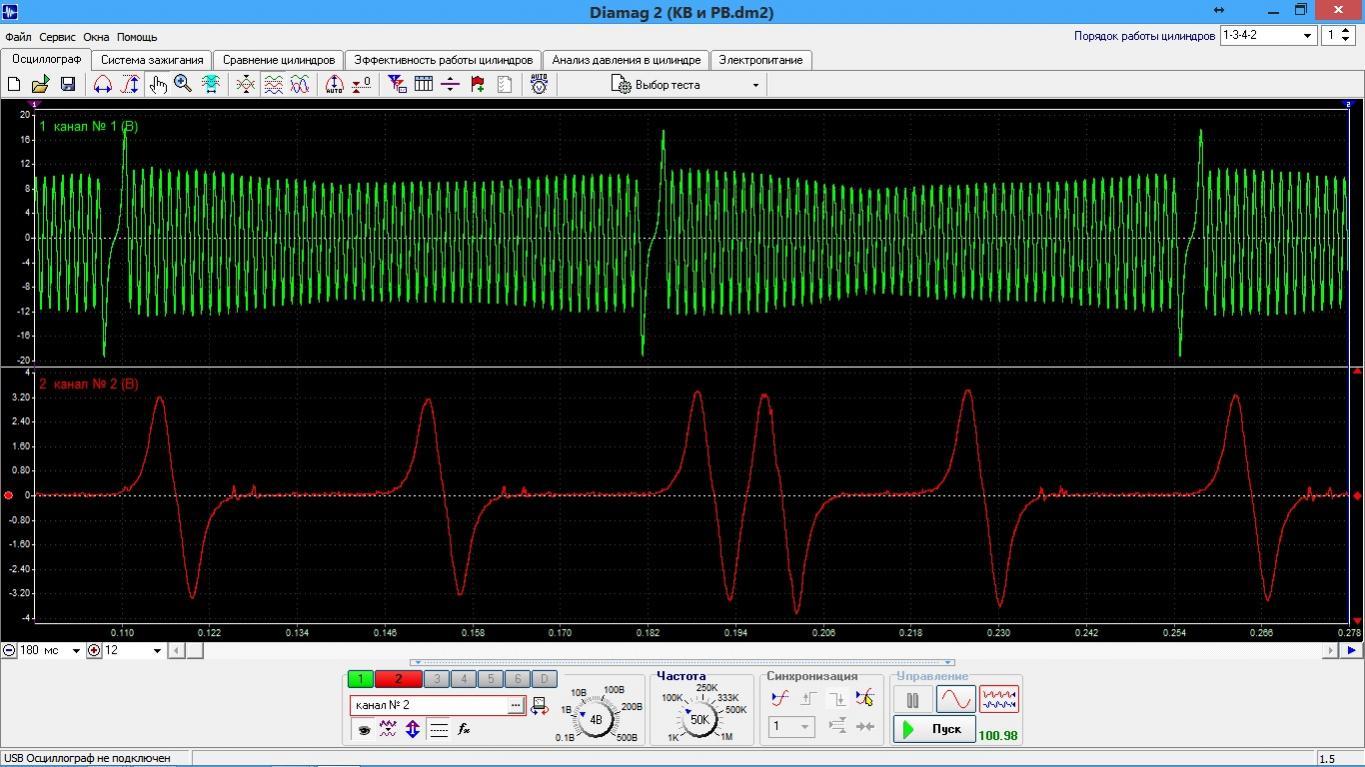Click the 4В voltage range knob
This screenshot has width=1365, height=767.
pos(596,719)
